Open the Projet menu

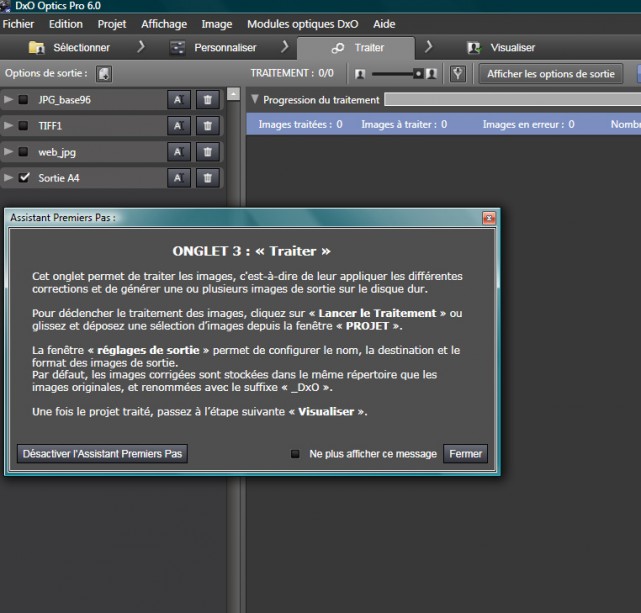(x=112, y=24)
